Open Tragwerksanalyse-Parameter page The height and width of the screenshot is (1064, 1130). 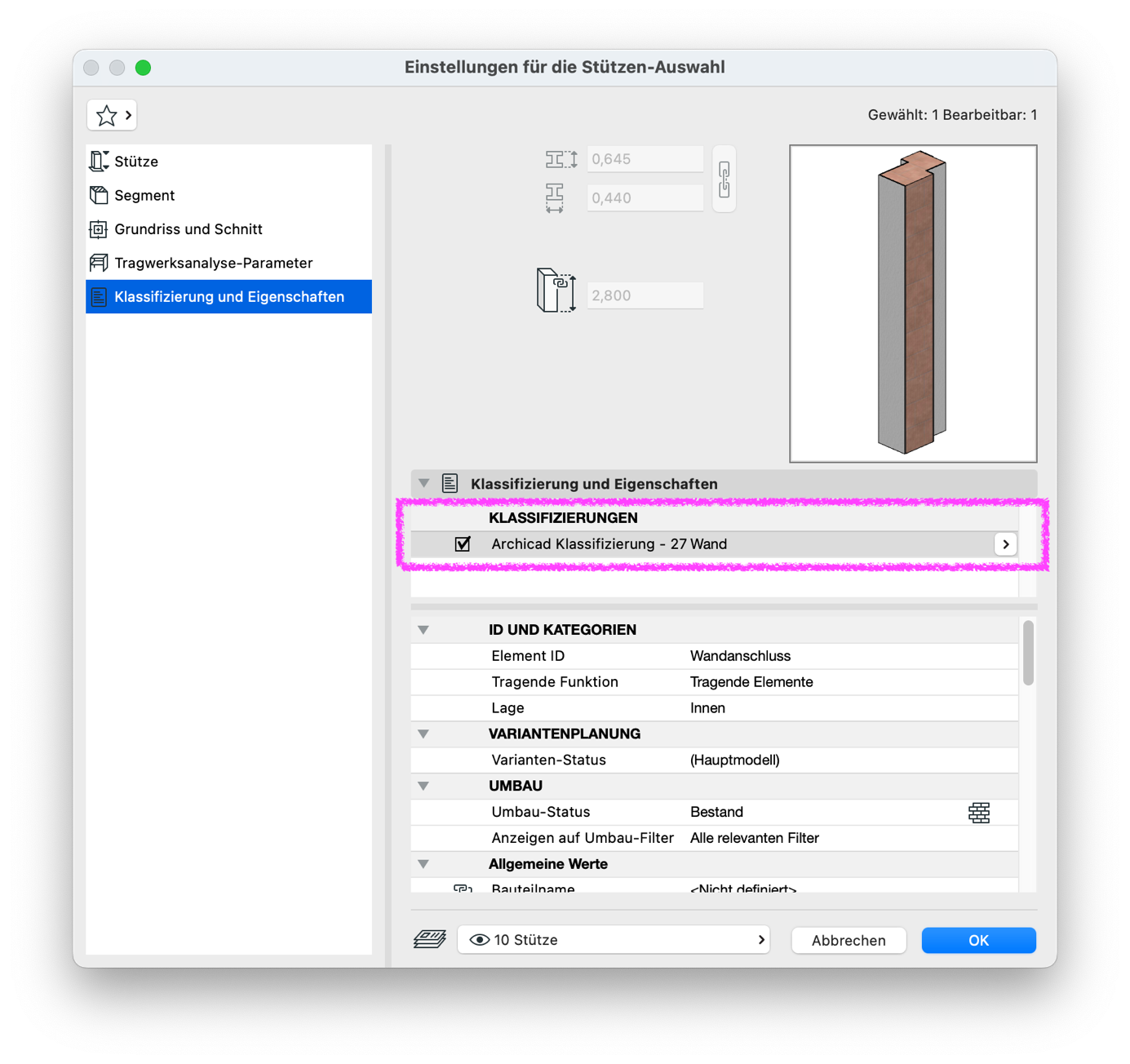pyautogui.click(x=228, y=263)
